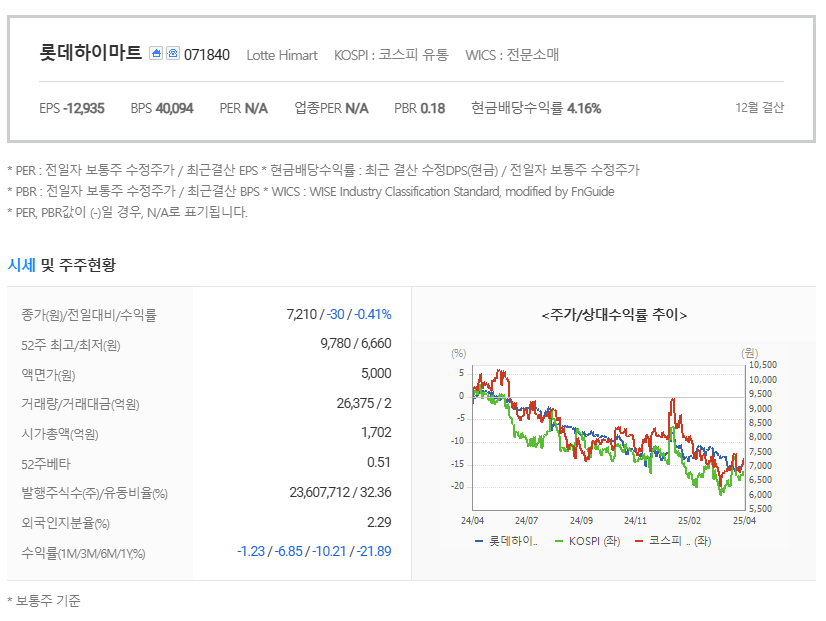
Task: Click the green KOSPI (좌) legend entry
Action: click(587, 541)
